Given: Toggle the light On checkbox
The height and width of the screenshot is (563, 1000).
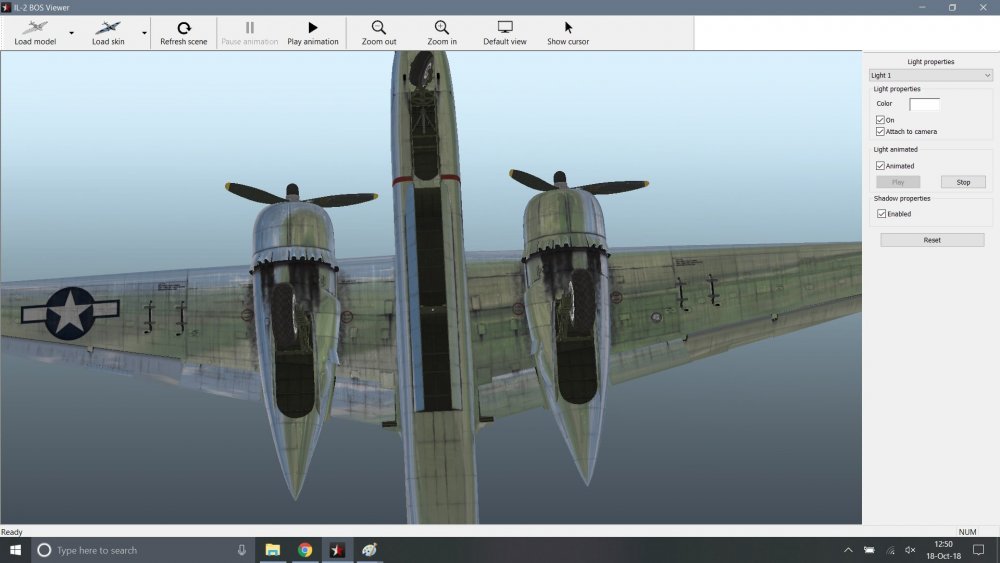Looking at the screenshot, I should click(x=881, y=120).
